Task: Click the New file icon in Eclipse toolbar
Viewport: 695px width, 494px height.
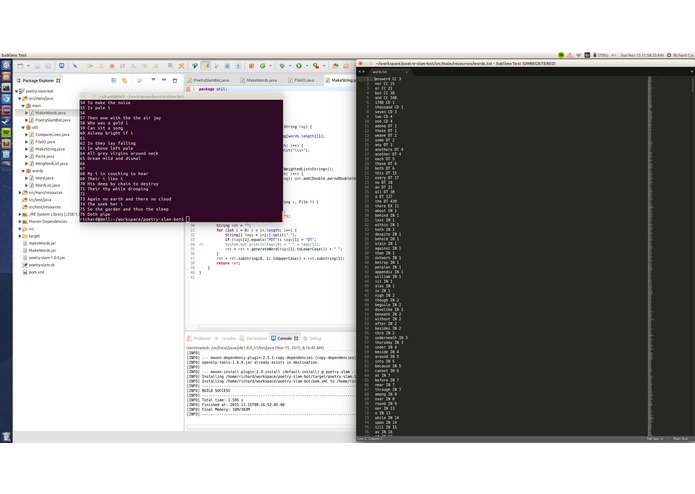Action: (20, 66)
